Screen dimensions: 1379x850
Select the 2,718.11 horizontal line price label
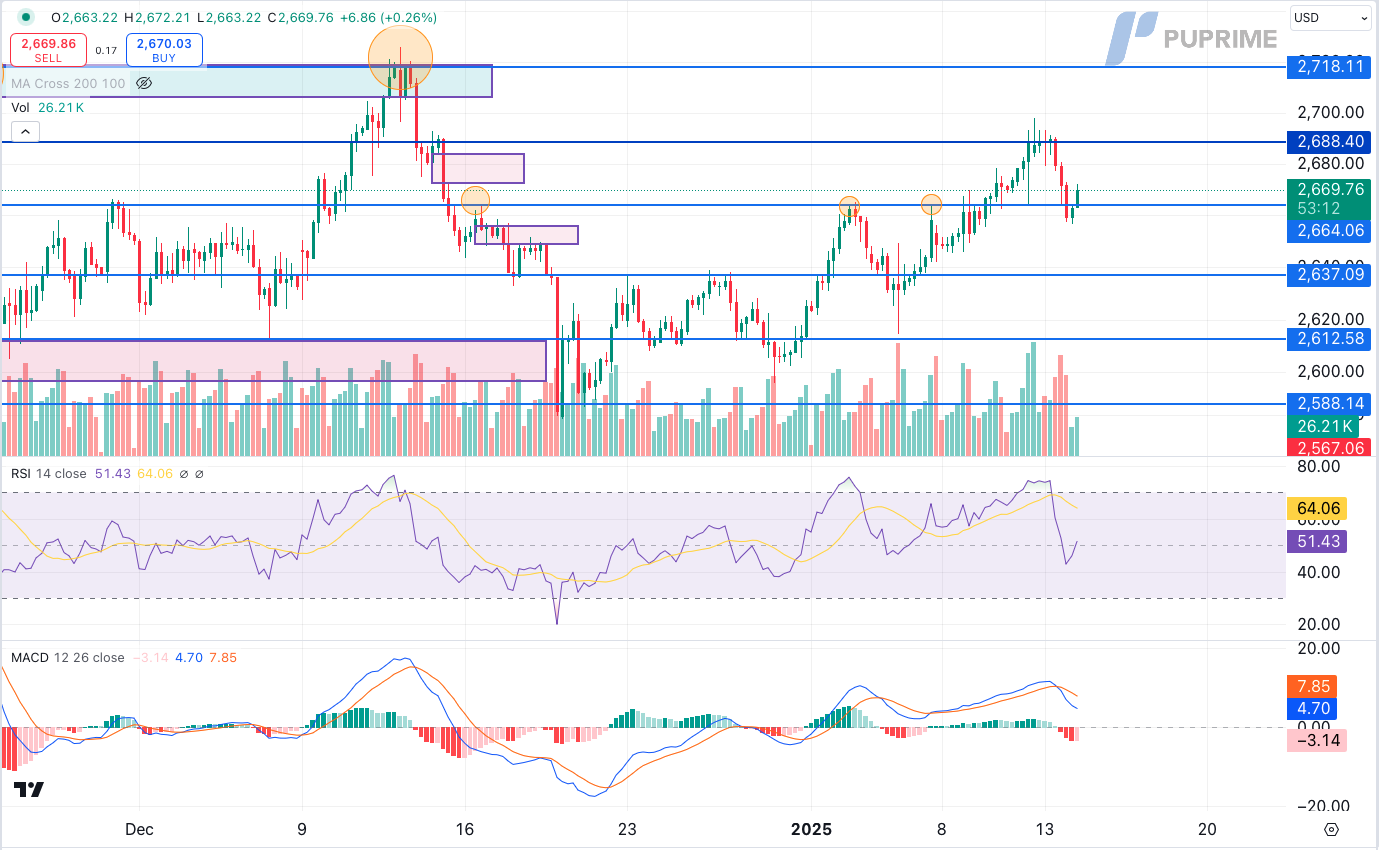pos(1329,67)
